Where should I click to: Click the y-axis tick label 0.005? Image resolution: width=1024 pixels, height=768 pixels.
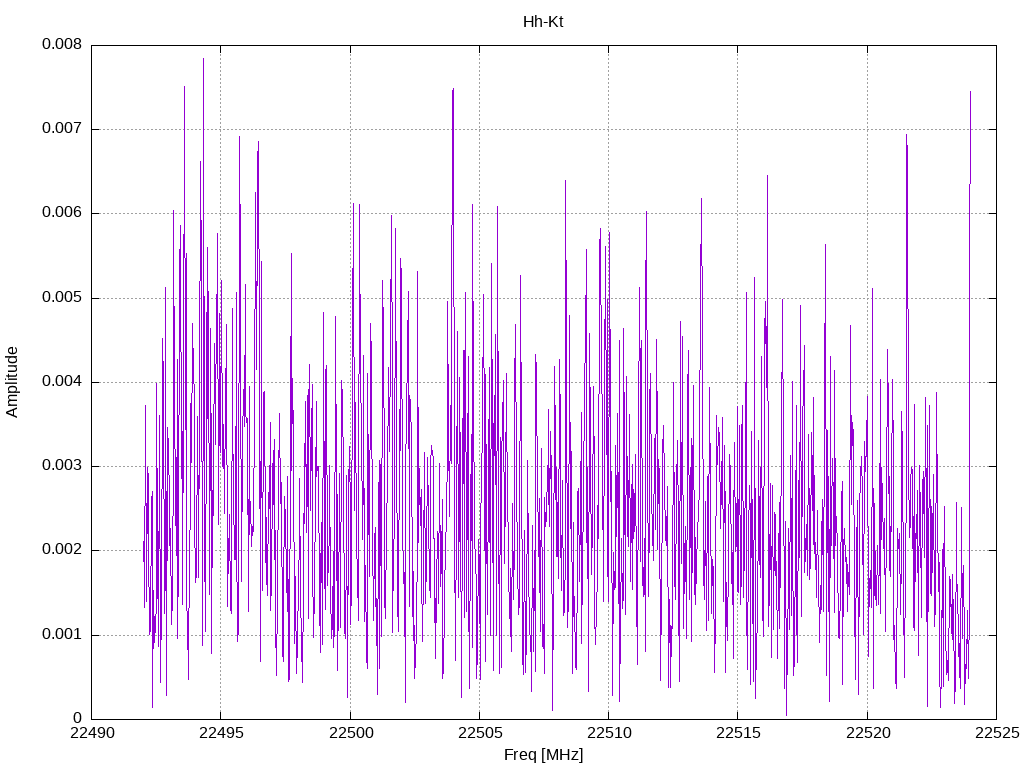pyautogui.click(x=62, y=297)
